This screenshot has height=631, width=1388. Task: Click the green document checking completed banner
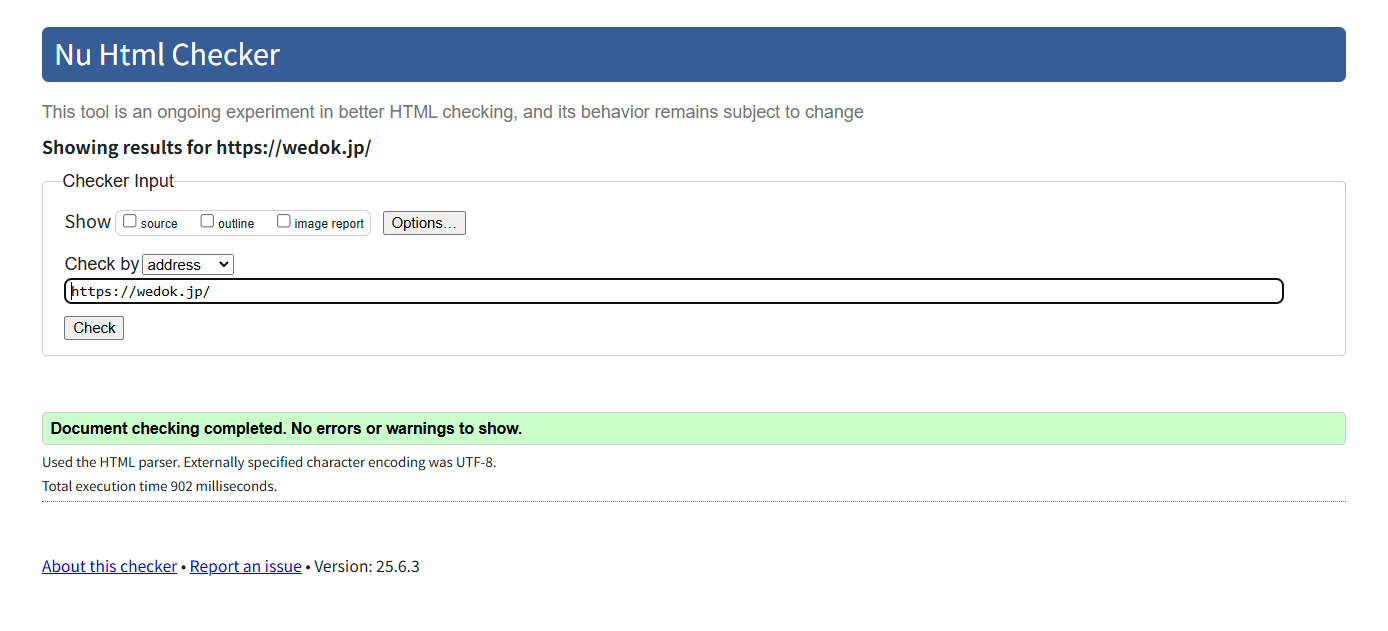coord(693,429)
